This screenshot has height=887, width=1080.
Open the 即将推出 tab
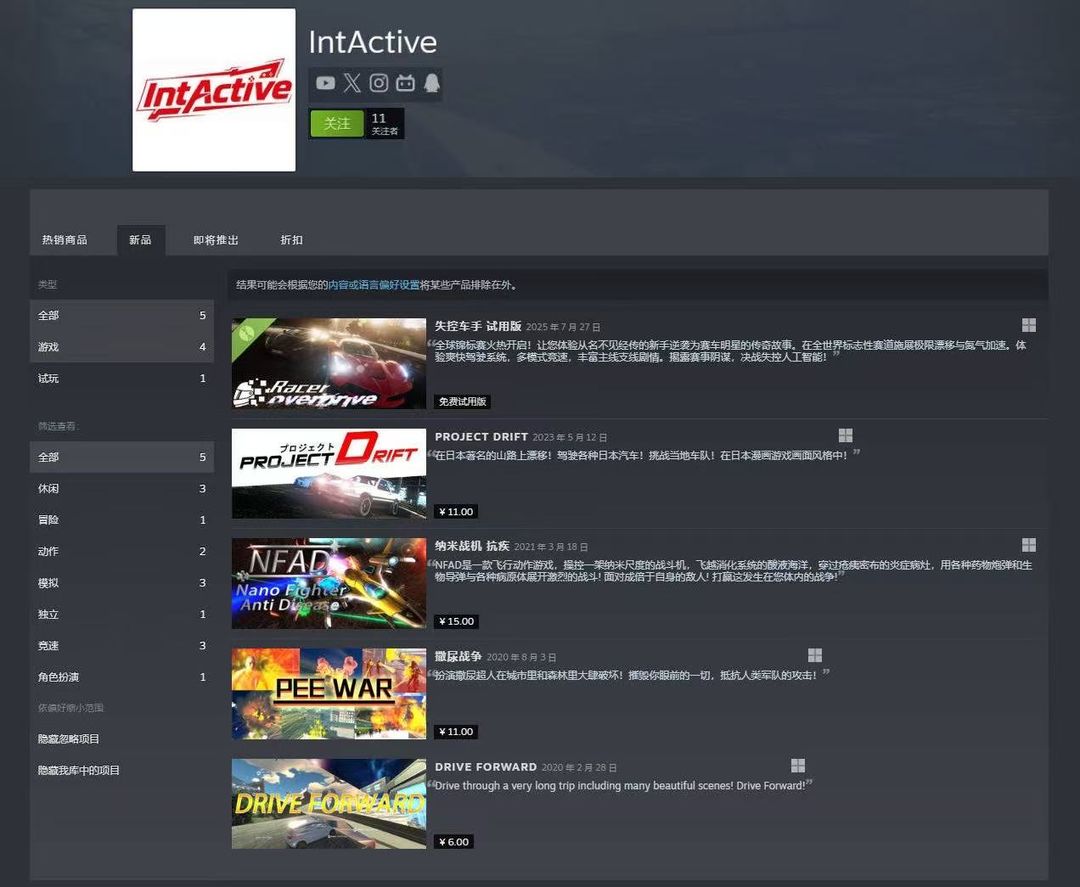[216, 240]
